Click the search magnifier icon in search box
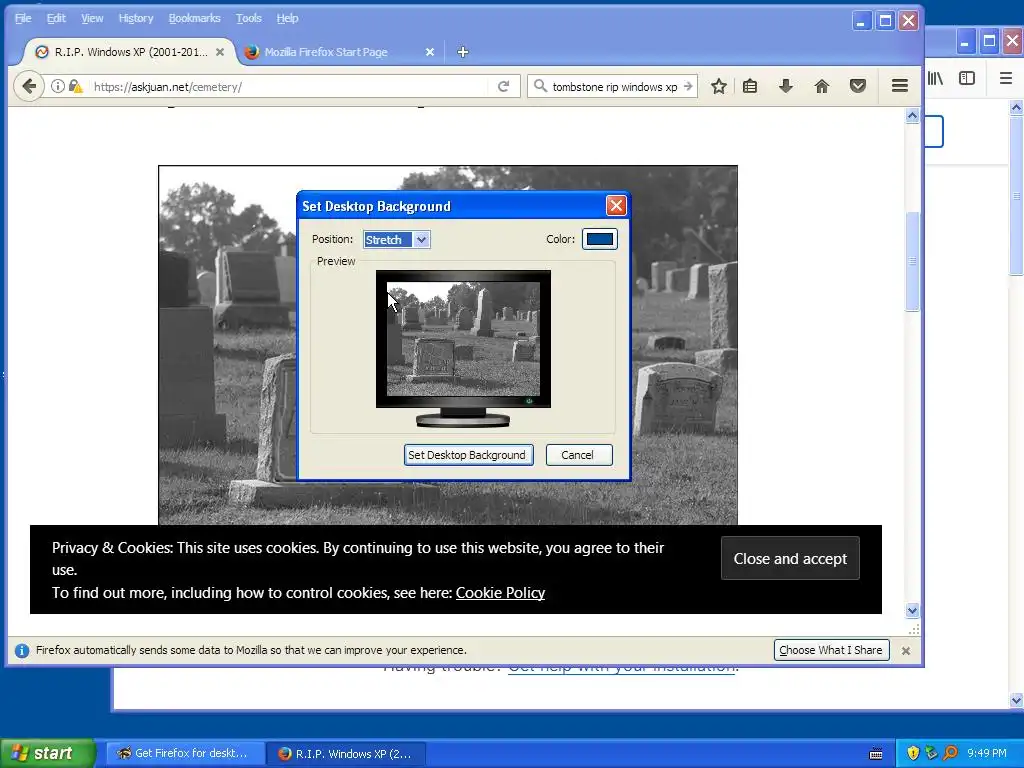This screenshot has height=768, width=1024. (x=540, y=86)
